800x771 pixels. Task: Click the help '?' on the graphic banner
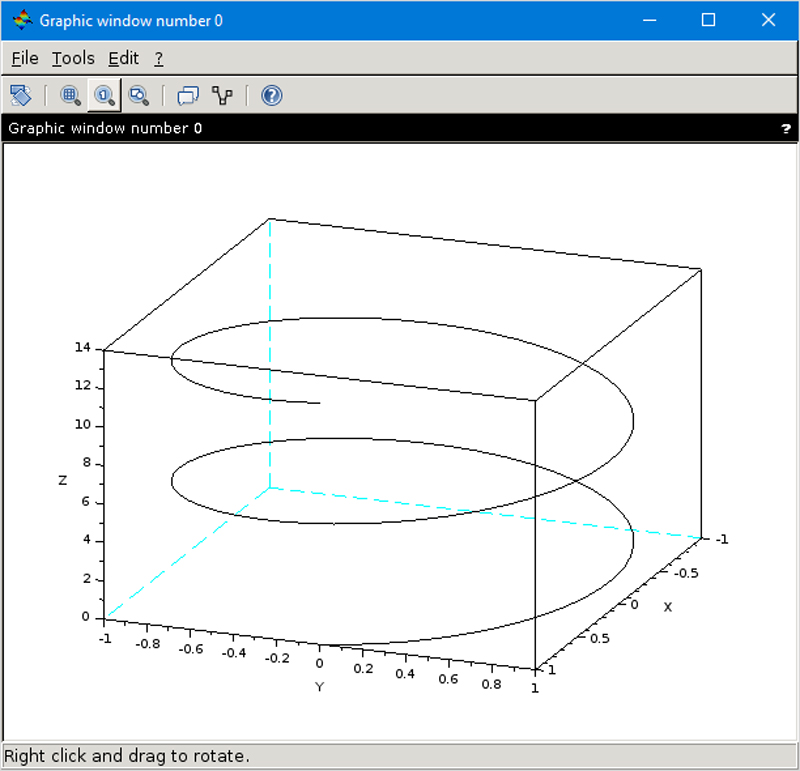pyautogui.click(x=785, y=128)
